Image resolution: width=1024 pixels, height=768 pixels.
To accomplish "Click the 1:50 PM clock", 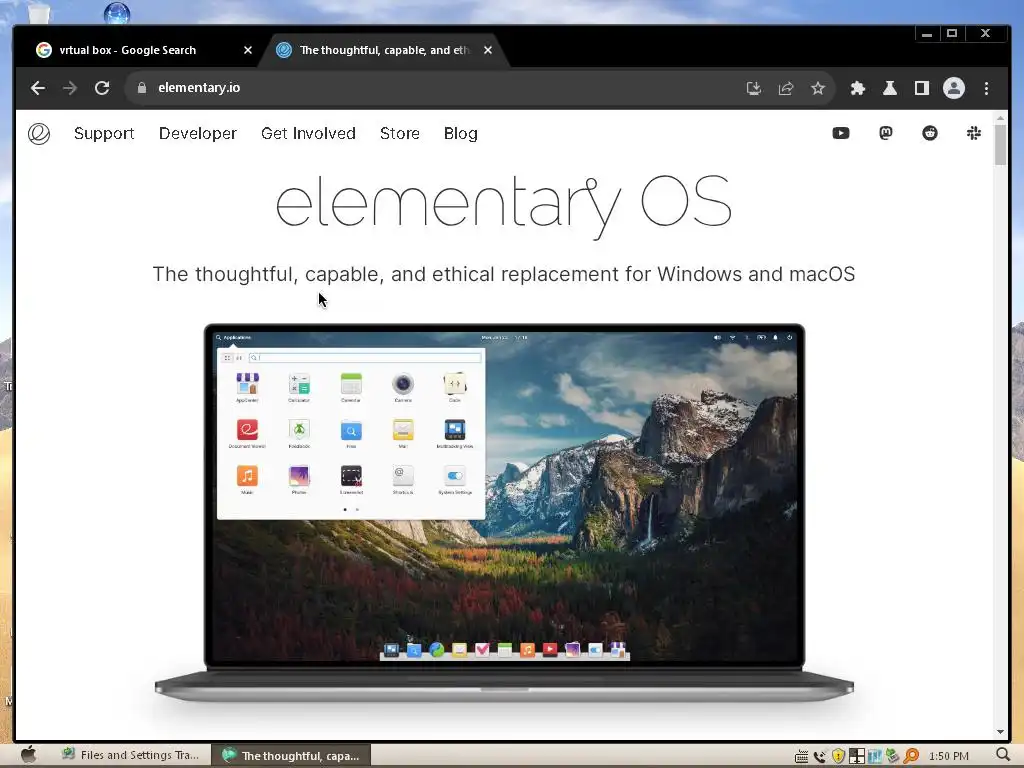I will pos(948,756).
